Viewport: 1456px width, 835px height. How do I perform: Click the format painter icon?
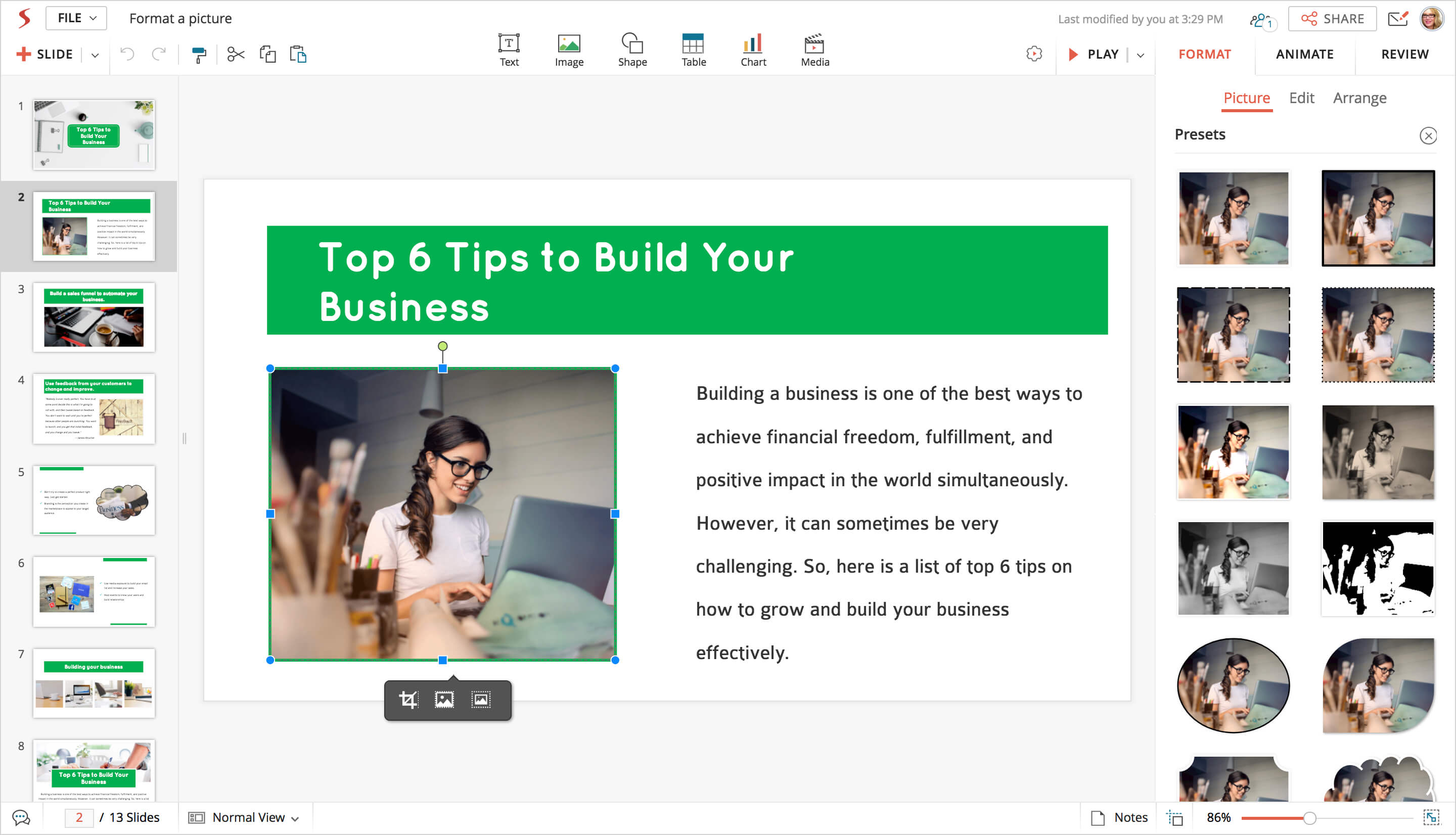(198, 55)
